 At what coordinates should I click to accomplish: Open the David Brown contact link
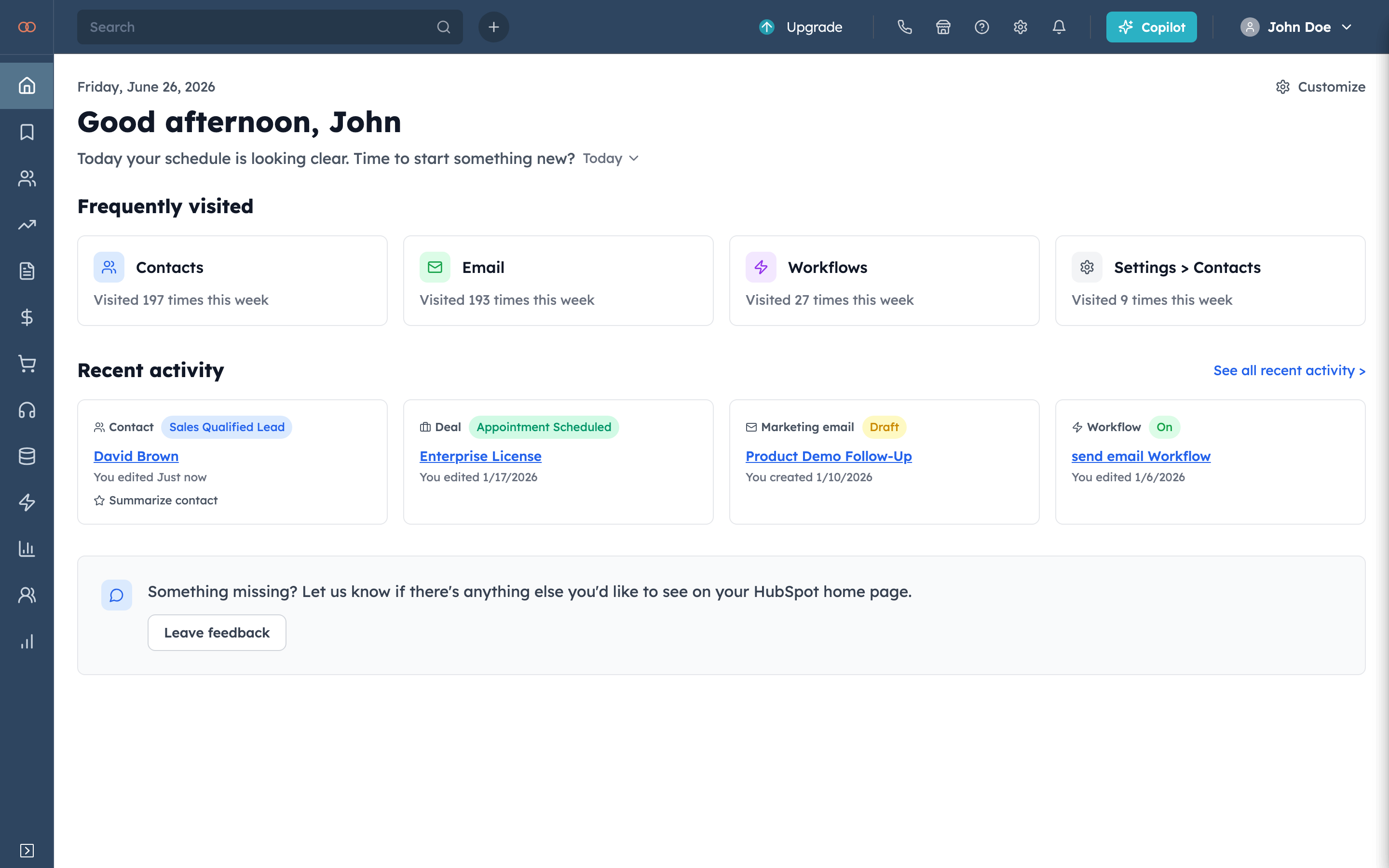[136, 456]
